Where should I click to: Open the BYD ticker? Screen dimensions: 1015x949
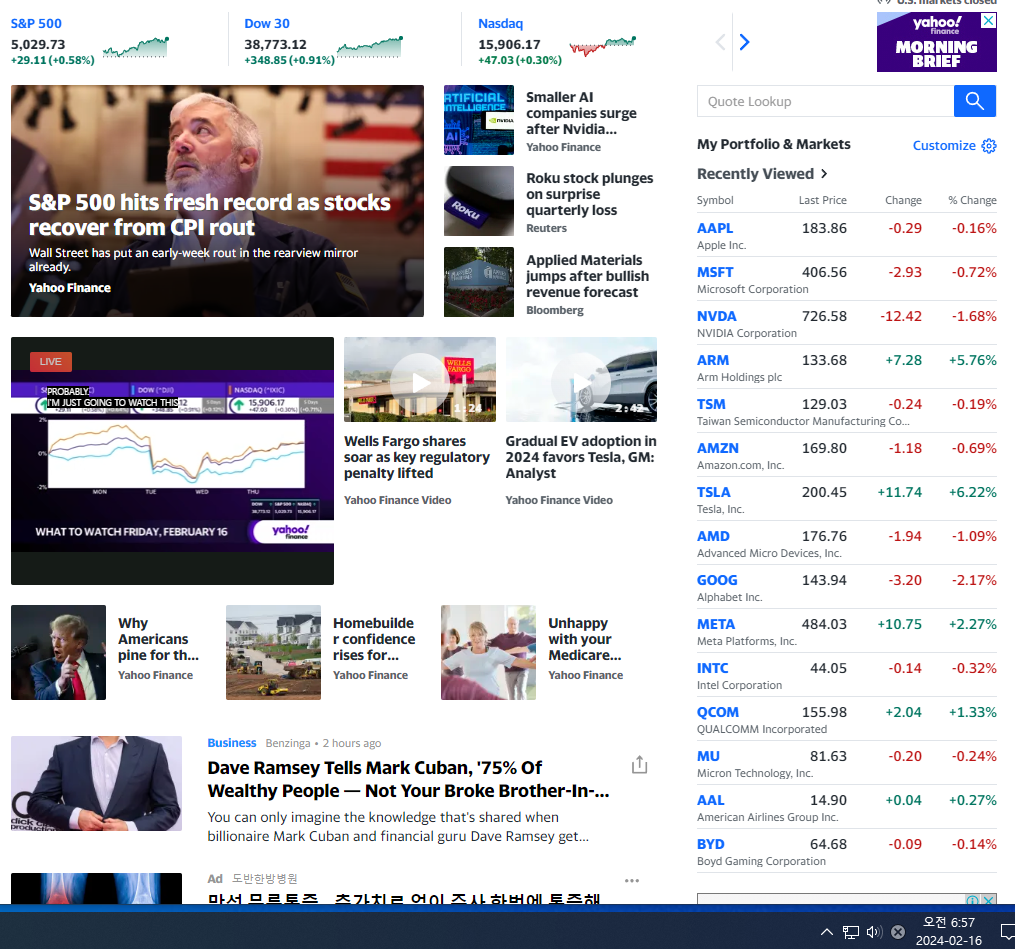click(711, 844)
